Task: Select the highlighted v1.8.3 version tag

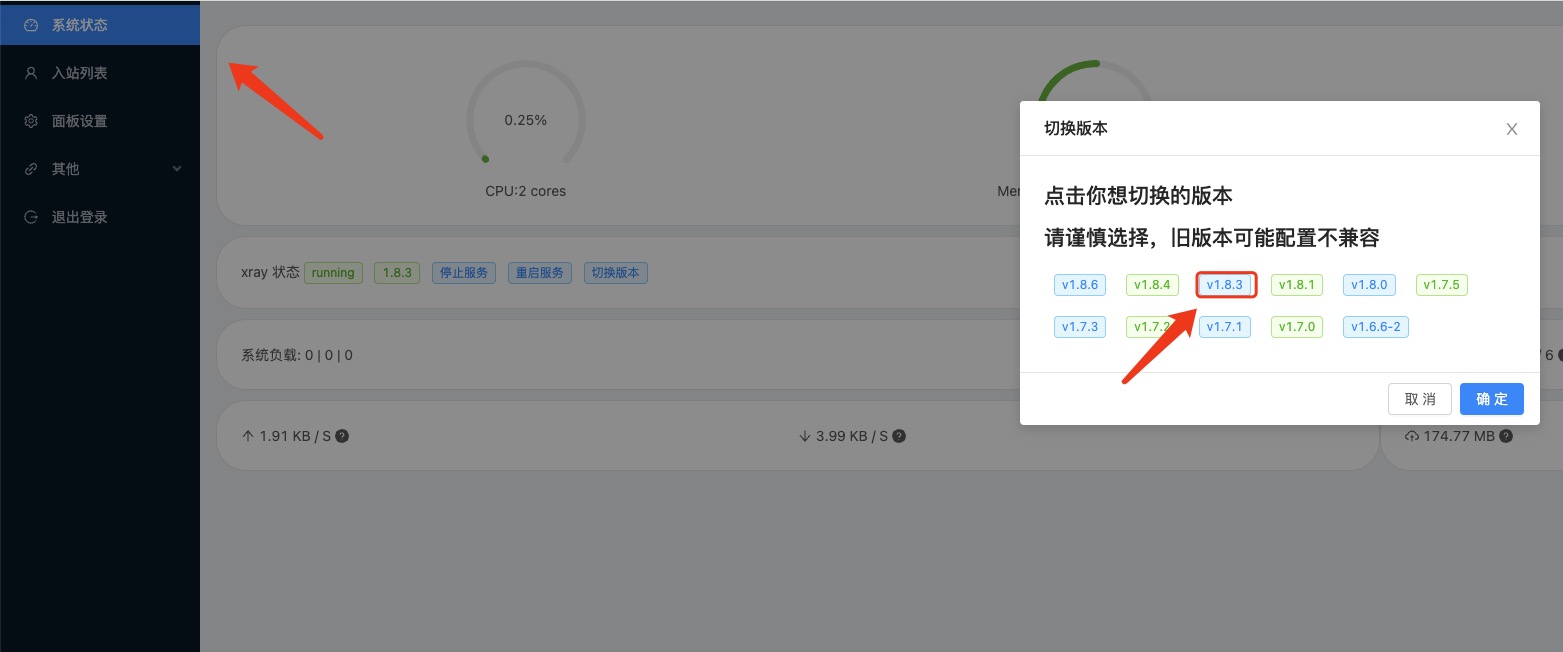Action: [x=1225, y=285]
